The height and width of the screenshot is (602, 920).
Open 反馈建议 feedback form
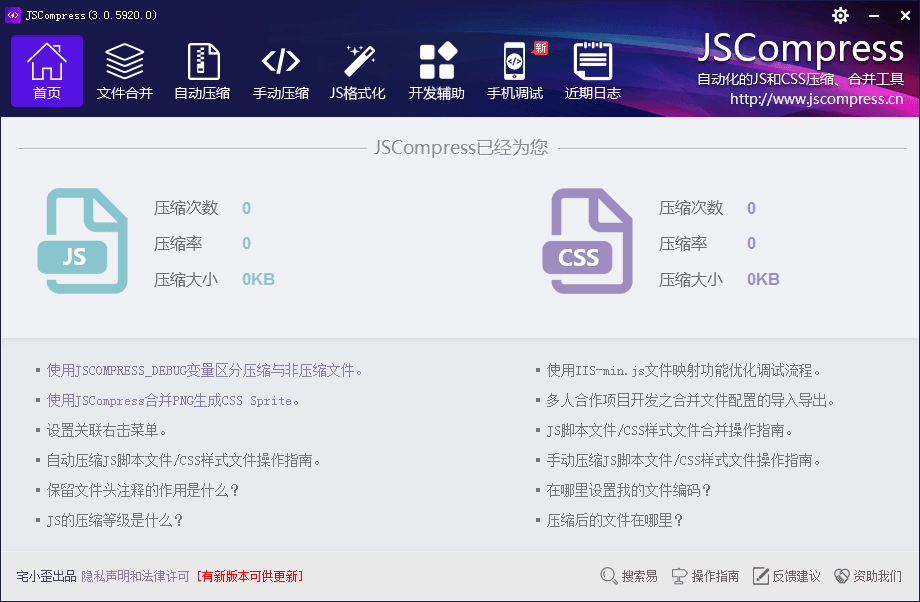pos(786,576)
